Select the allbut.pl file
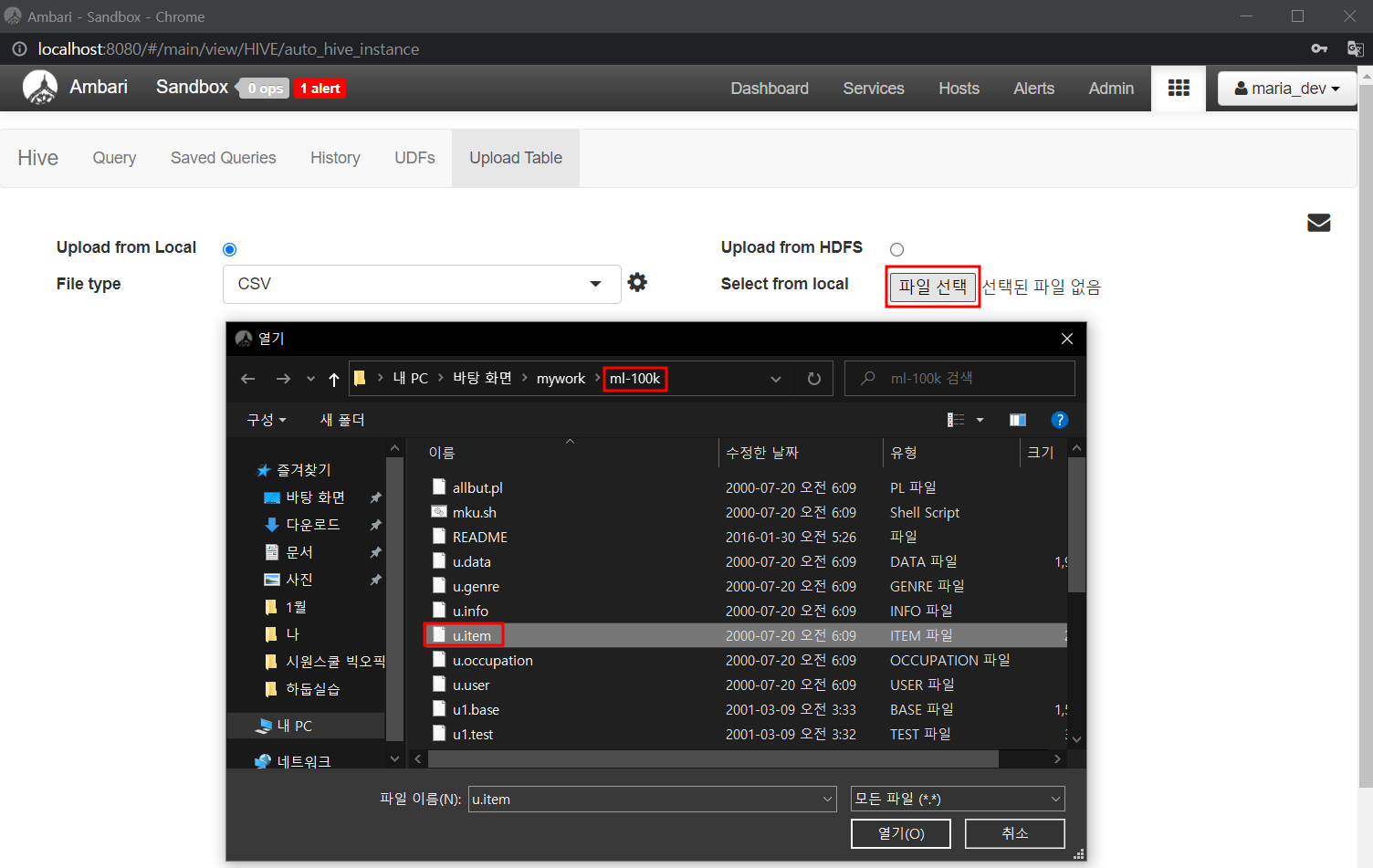The width and height of the screenshot is (1373, 868). (477, 488)
